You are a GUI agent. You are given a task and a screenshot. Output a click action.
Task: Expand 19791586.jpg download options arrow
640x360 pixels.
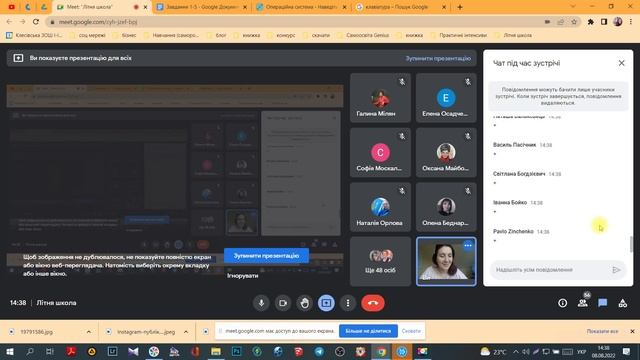point(89,332)
